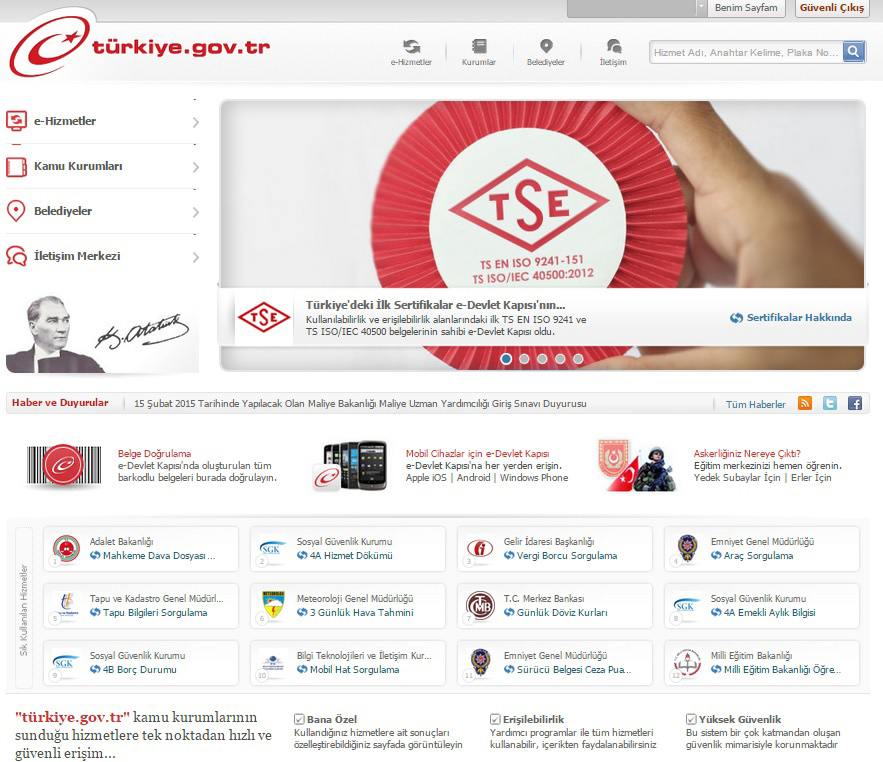Open Vergi Borcu Sorgulama link
The height and width of the screenshot is (762, 883).
[560, 556]
